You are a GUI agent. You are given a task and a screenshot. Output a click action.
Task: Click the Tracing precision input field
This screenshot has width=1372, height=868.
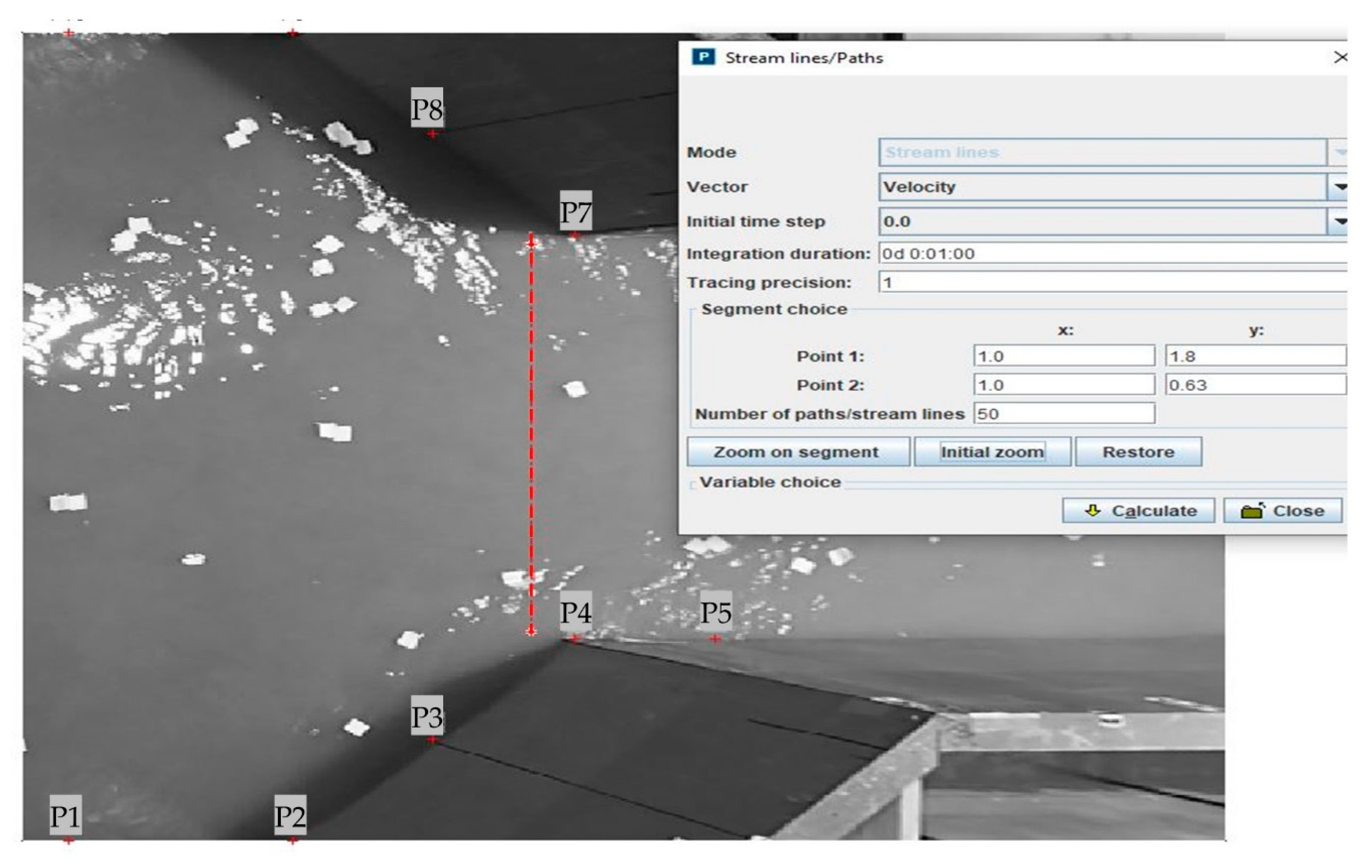coord(1111,283)
